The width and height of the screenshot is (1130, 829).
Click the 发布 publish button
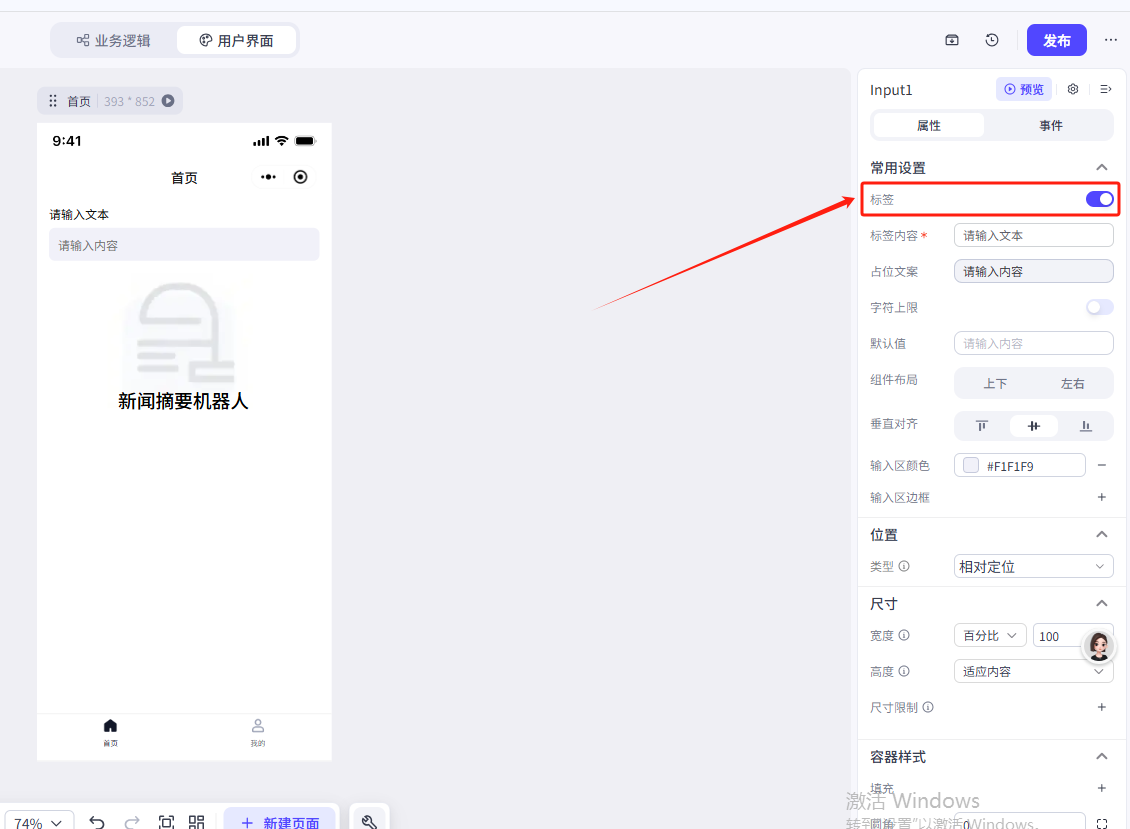pyautogui.click(x=1056, y=41)
